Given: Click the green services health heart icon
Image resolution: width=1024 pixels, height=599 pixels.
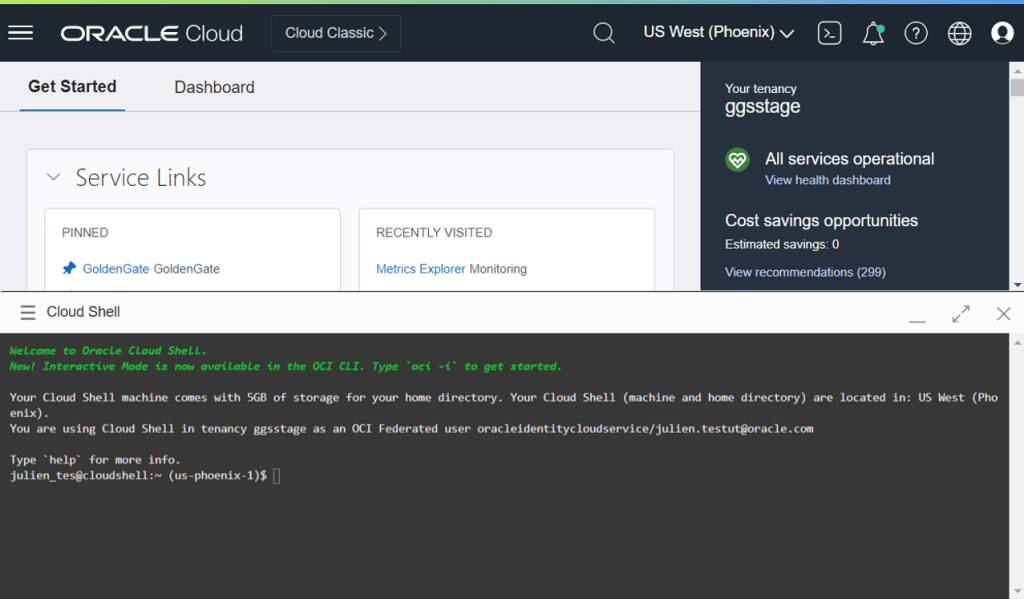Looking at the screenshot, I should pyautogui.click(x=737, y=159).
